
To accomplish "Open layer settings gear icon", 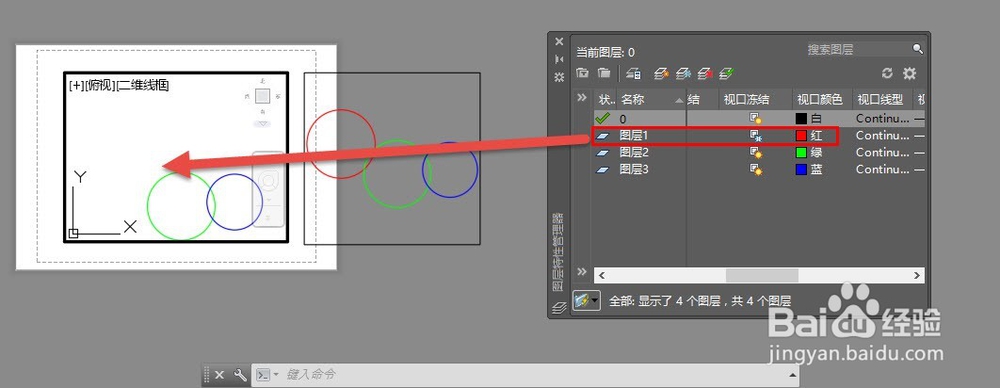I will [909, 73].
